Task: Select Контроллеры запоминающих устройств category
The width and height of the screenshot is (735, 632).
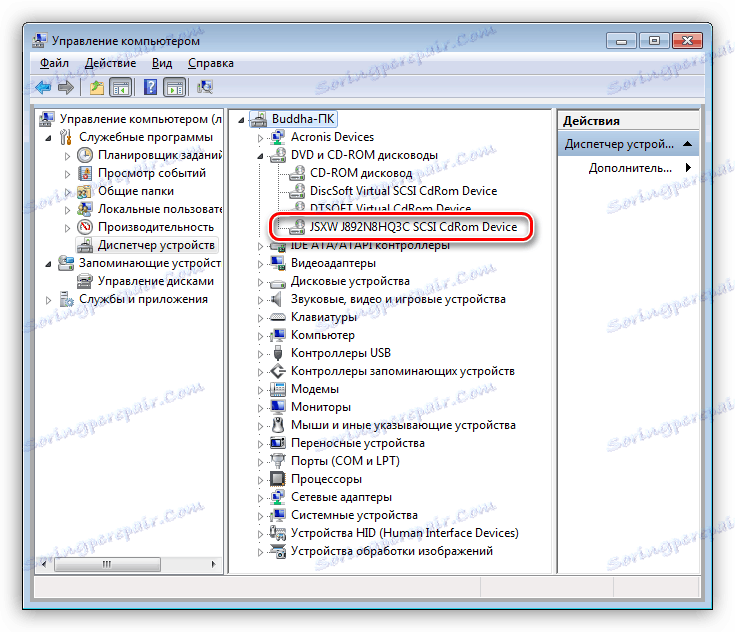Action: tap(403, 371)
